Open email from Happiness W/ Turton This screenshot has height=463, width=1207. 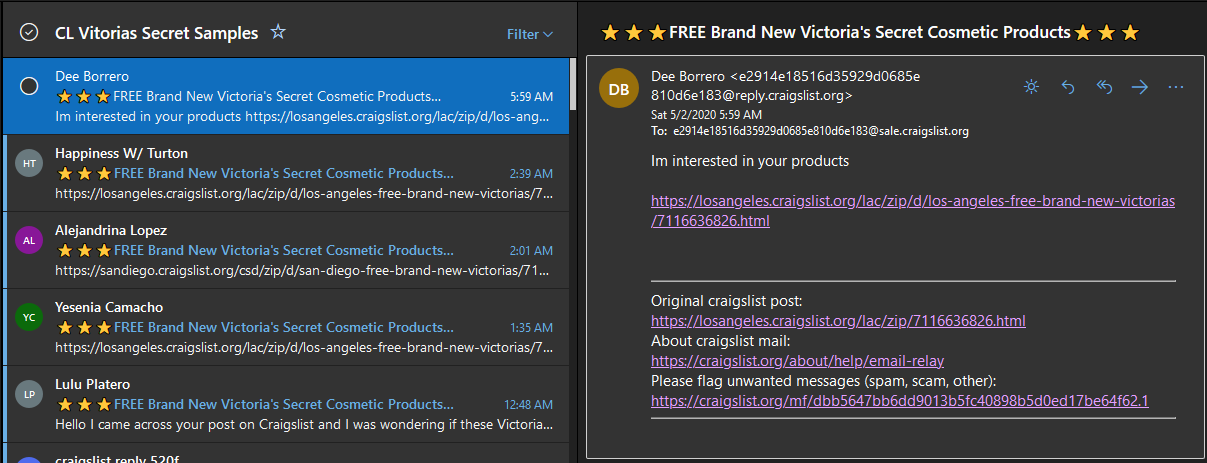(x=287, y=173)
